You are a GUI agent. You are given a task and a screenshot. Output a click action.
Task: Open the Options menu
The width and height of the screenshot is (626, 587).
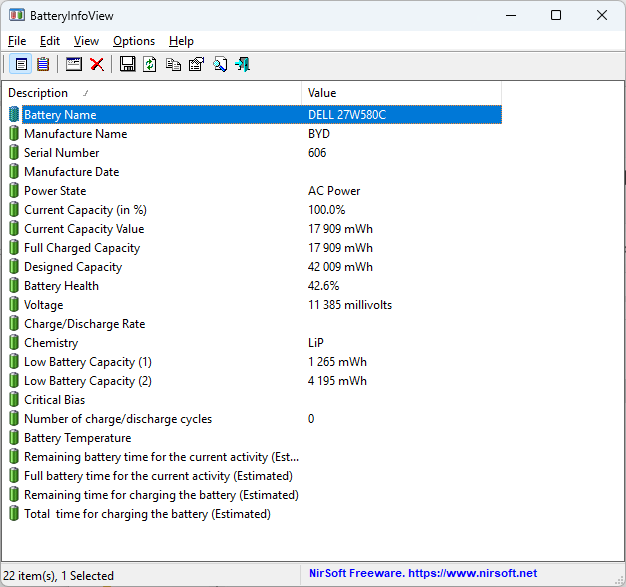(x=134, y=41)
